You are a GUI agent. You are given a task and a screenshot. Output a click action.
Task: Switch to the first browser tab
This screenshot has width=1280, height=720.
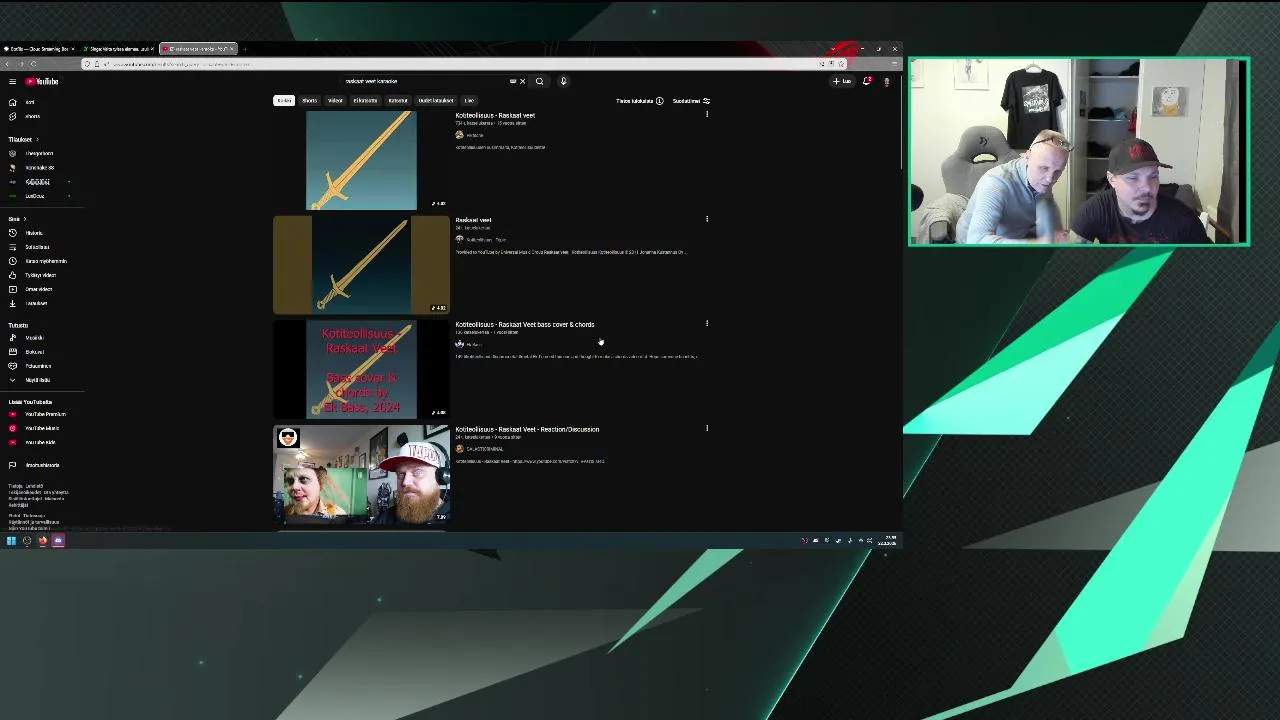39,49
